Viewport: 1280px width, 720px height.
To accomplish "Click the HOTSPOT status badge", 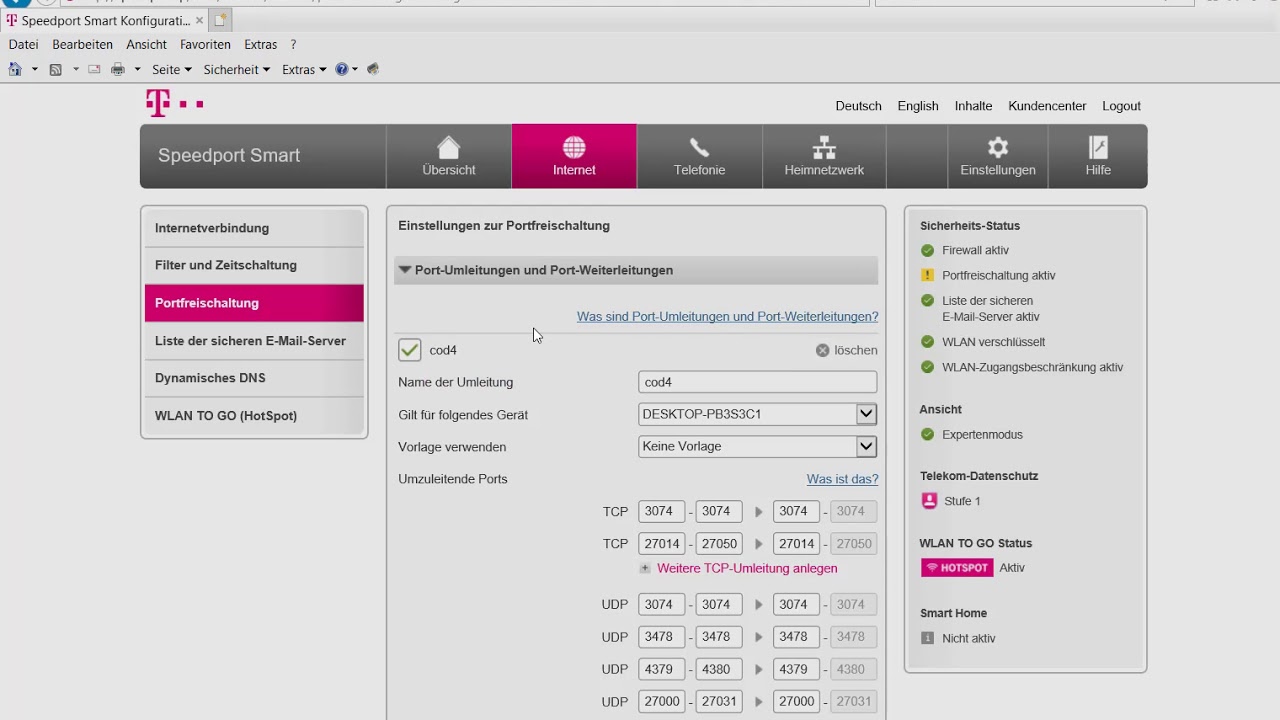I will pos(957,567).
